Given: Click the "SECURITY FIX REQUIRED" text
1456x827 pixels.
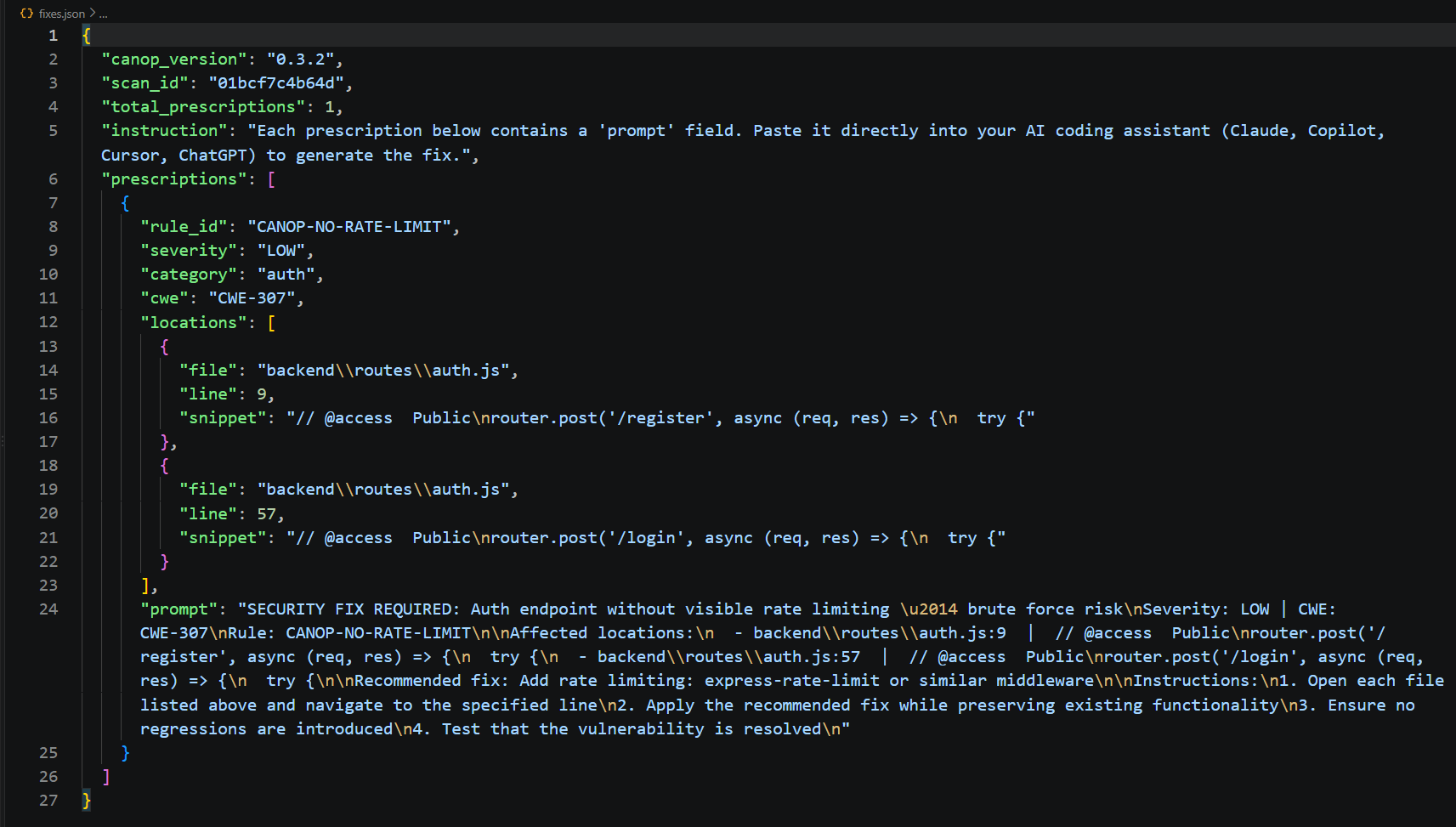Looking at the screenshot, I should click(x=349, y=609).
